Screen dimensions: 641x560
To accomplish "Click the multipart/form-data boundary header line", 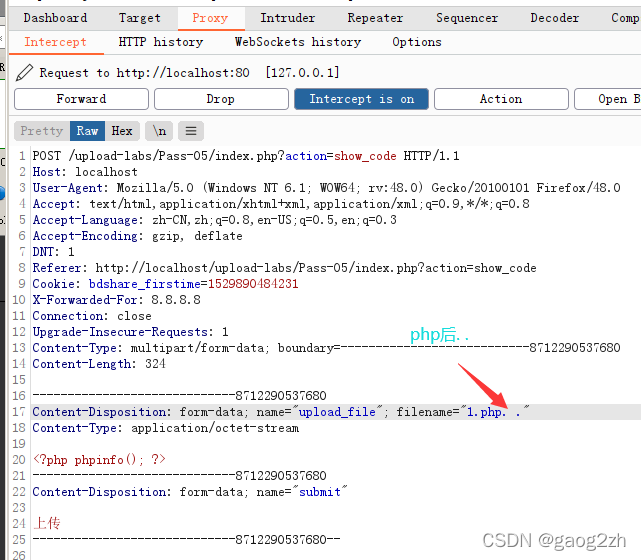I will tap(326, 348).
